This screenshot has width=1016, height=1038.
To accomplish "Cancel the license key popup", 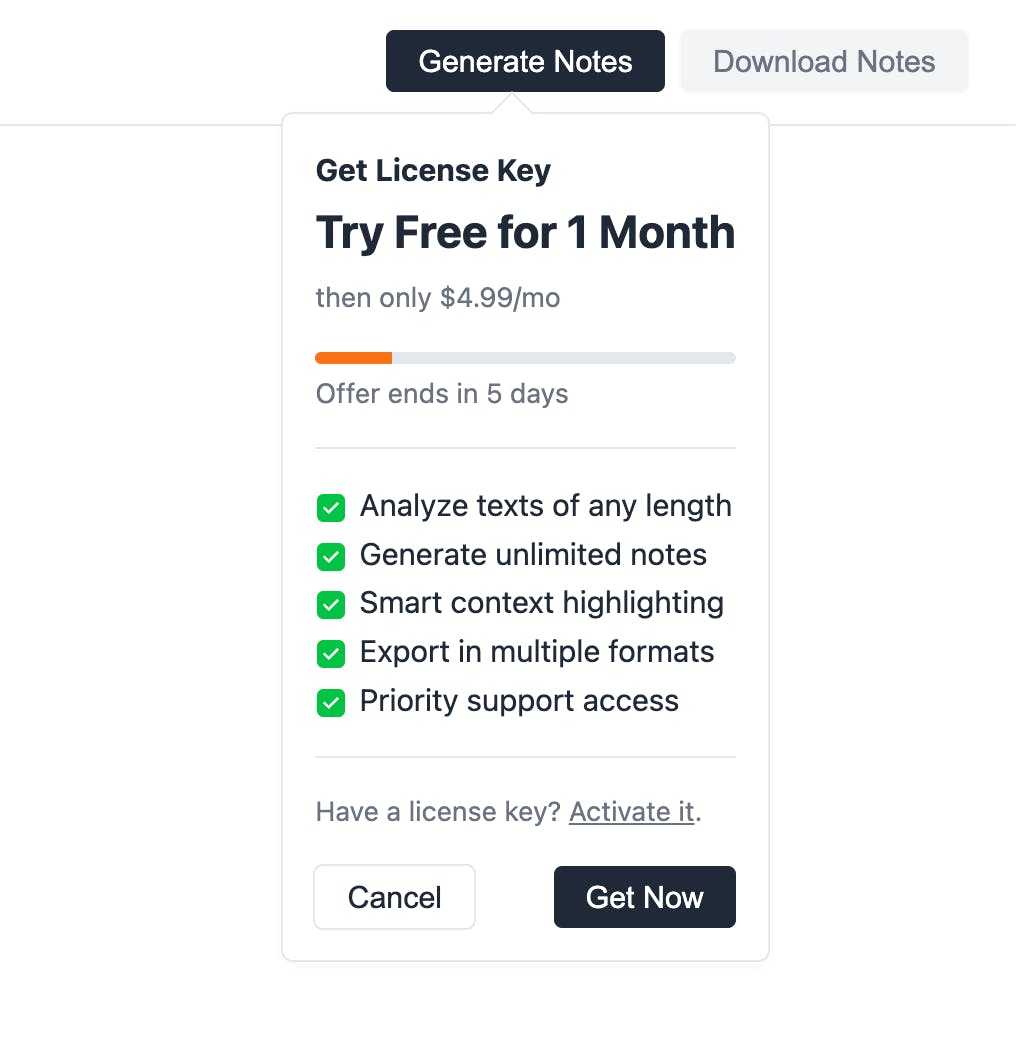I will pyautogui.click(x=394, y=897).
